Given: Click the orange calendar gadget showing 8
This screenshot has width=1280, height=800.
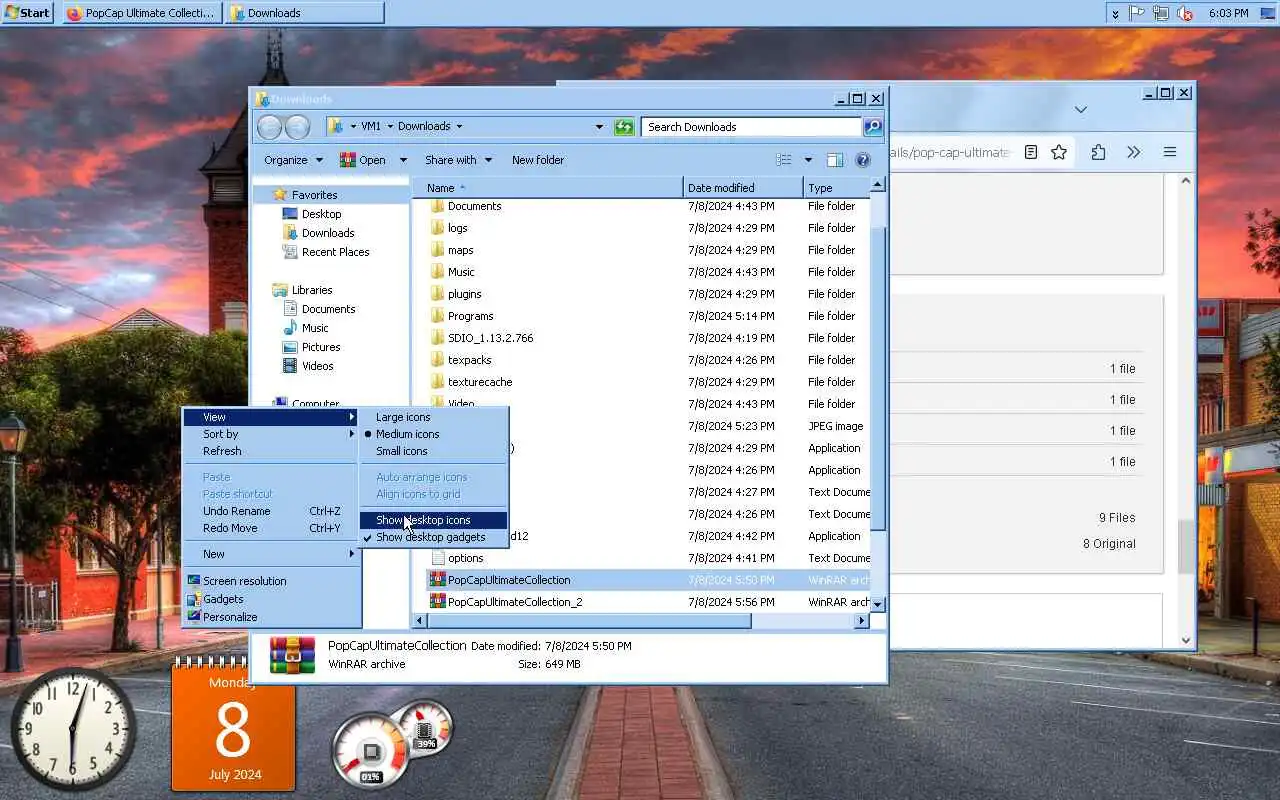Looking at the screenshot, I should (x=233, y=728).
